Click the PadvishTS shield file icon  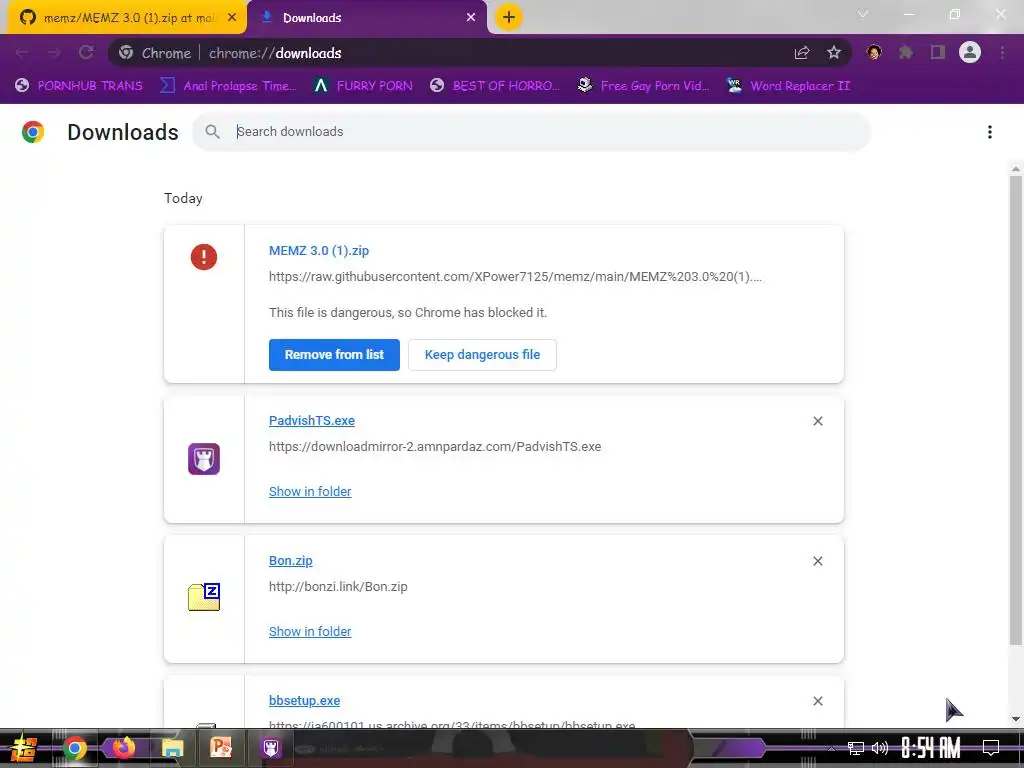tap(204, 459)
